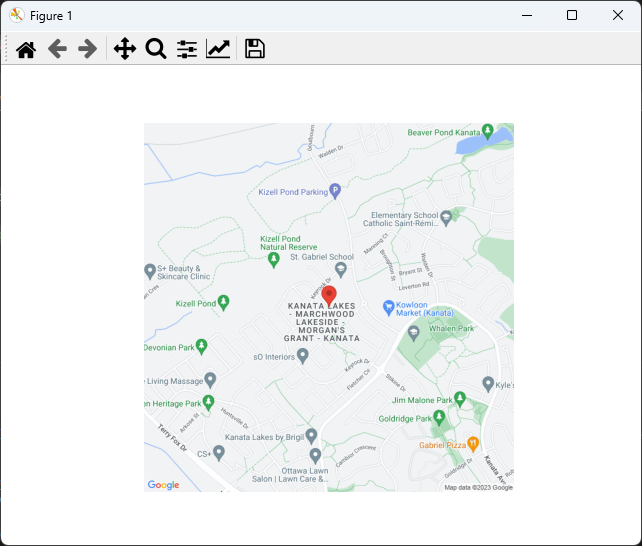Click Kizell Pond Natural Reserve marker
The image size is (642, 546).
[274, 259]
